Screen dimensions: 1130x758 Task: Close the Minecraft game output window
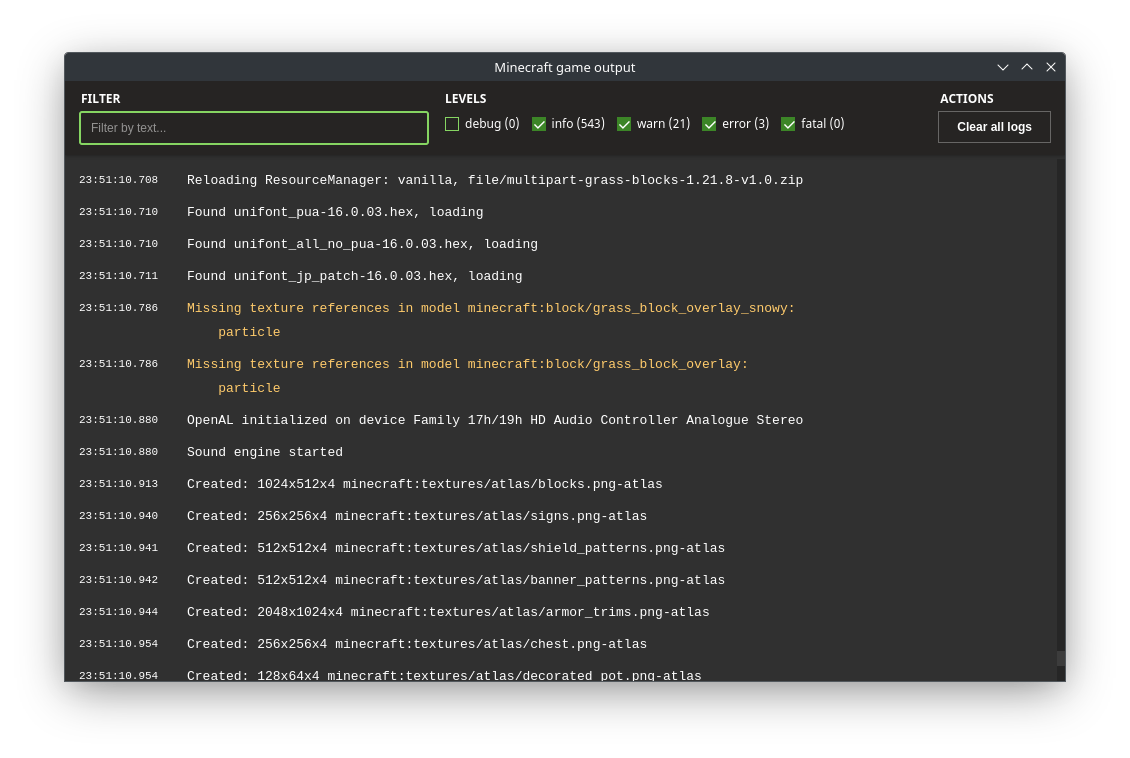tap(1051, 67)
